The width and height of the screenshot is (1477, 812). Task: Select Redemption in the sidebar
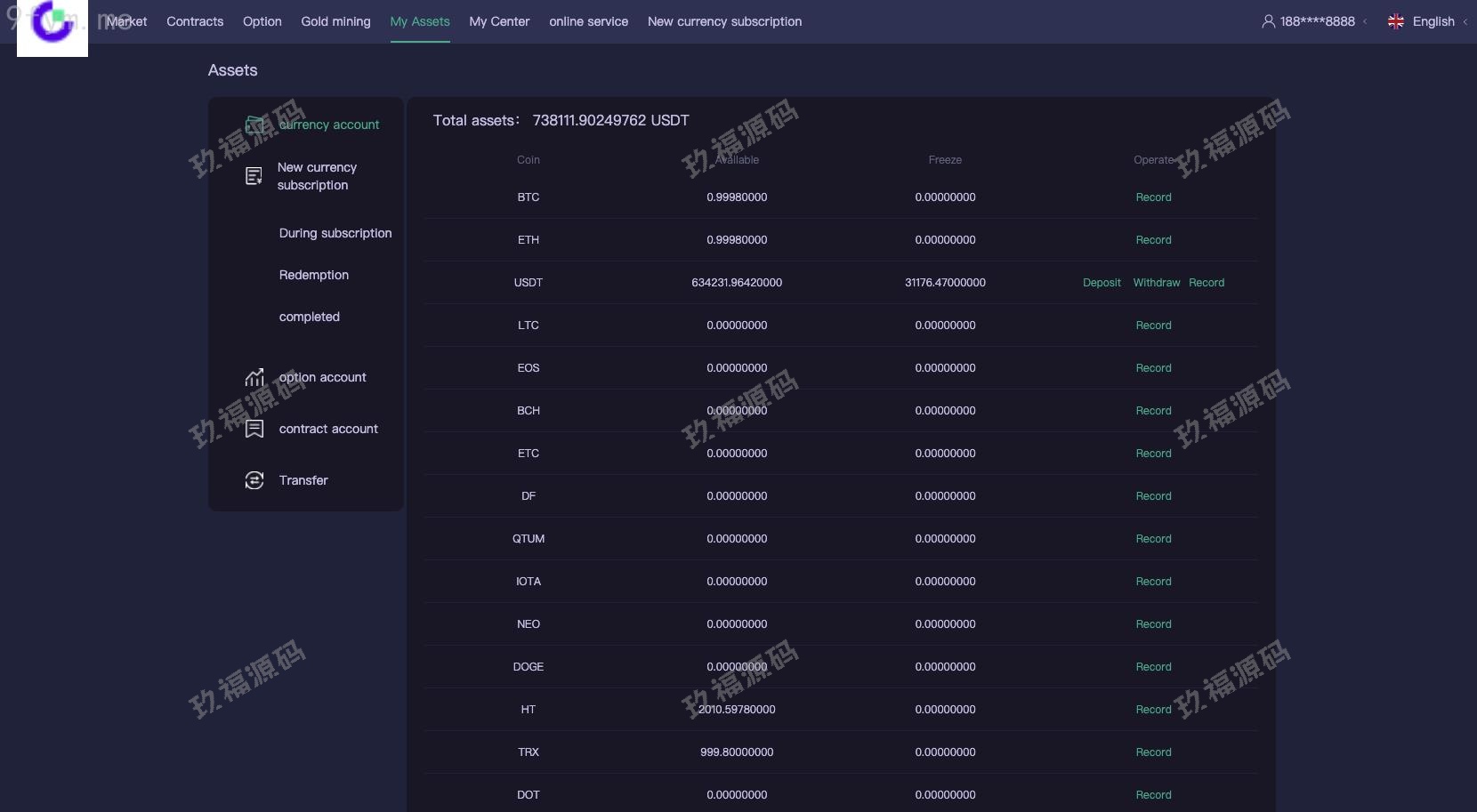pyautogui.click(x=314, y=275)
